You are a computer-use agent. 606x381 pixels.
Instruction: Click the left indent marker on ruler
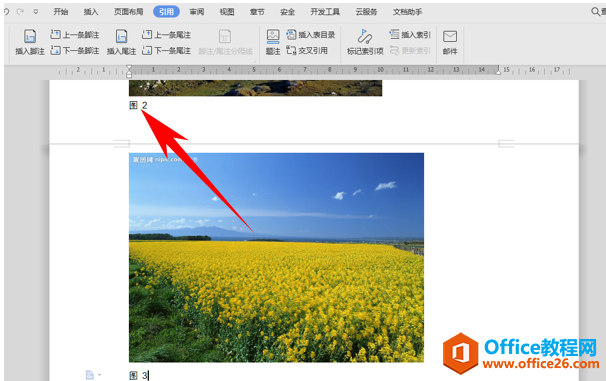pyautogui.click(x=129, y=71)
